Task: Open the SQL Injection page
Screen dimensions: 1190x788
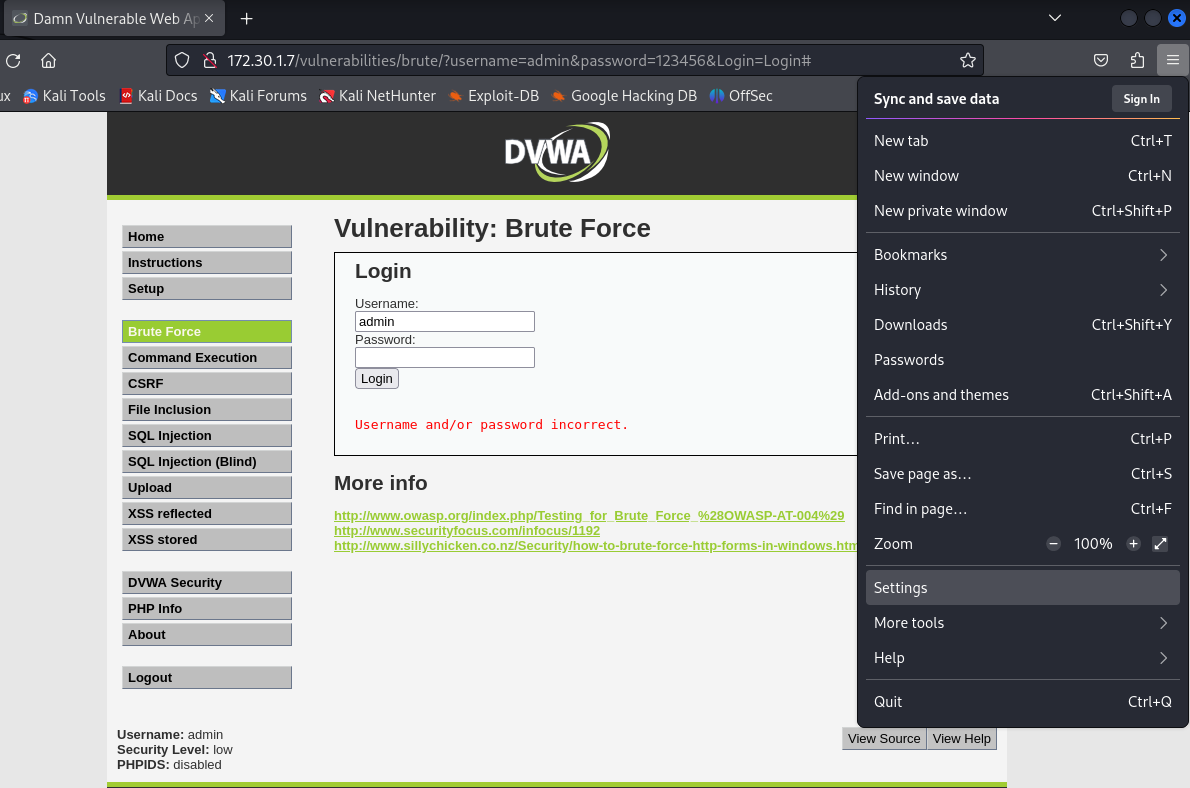Action: click(206, 435)
